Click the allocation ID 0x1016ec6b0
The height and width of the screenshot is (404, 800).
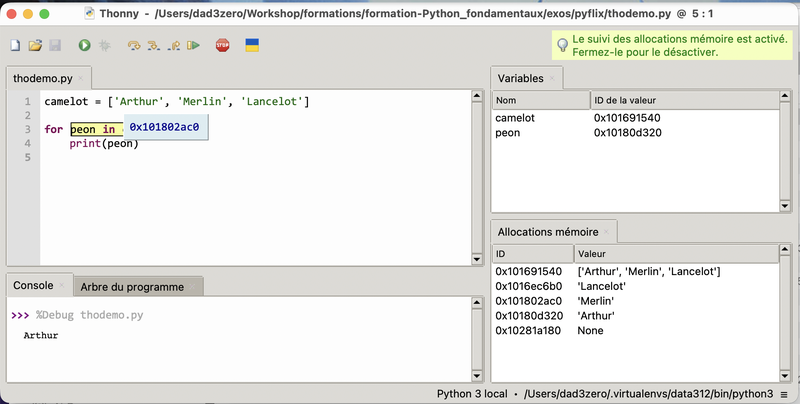tap(529, 286)
